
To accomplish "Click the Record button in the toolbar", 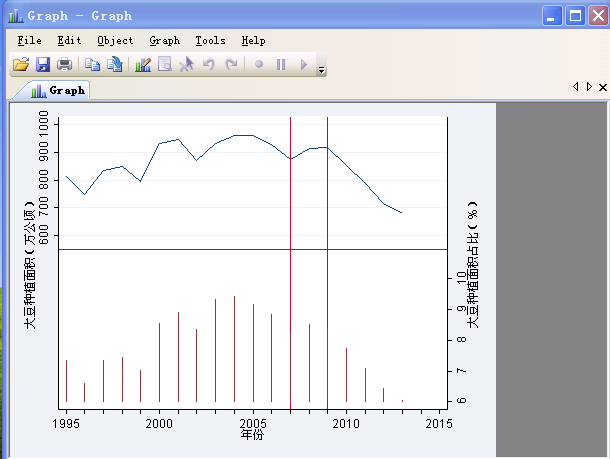I will tap(259, 65).
